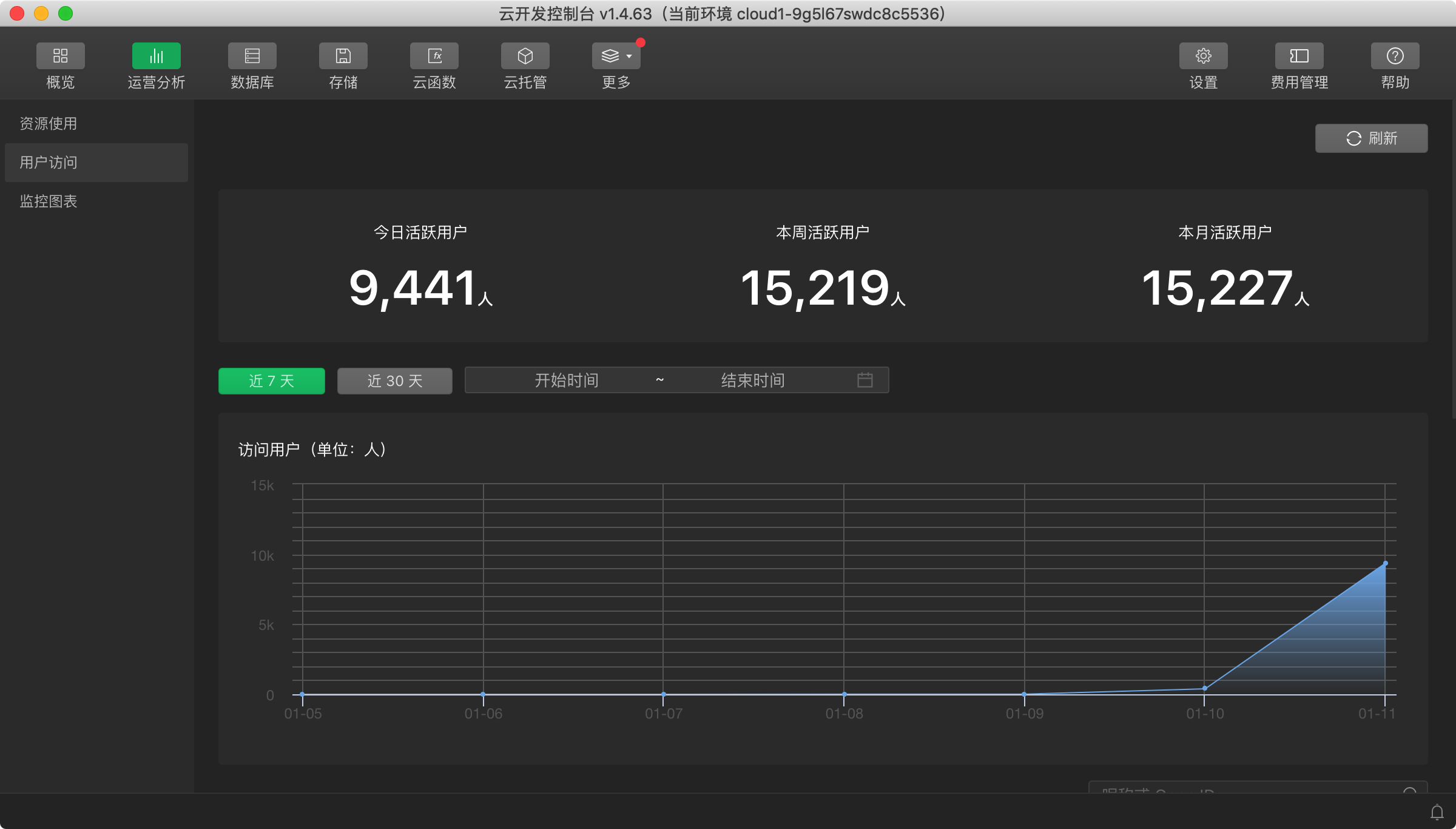Click the 开始时间 start date field

click(x=566, y=381)
